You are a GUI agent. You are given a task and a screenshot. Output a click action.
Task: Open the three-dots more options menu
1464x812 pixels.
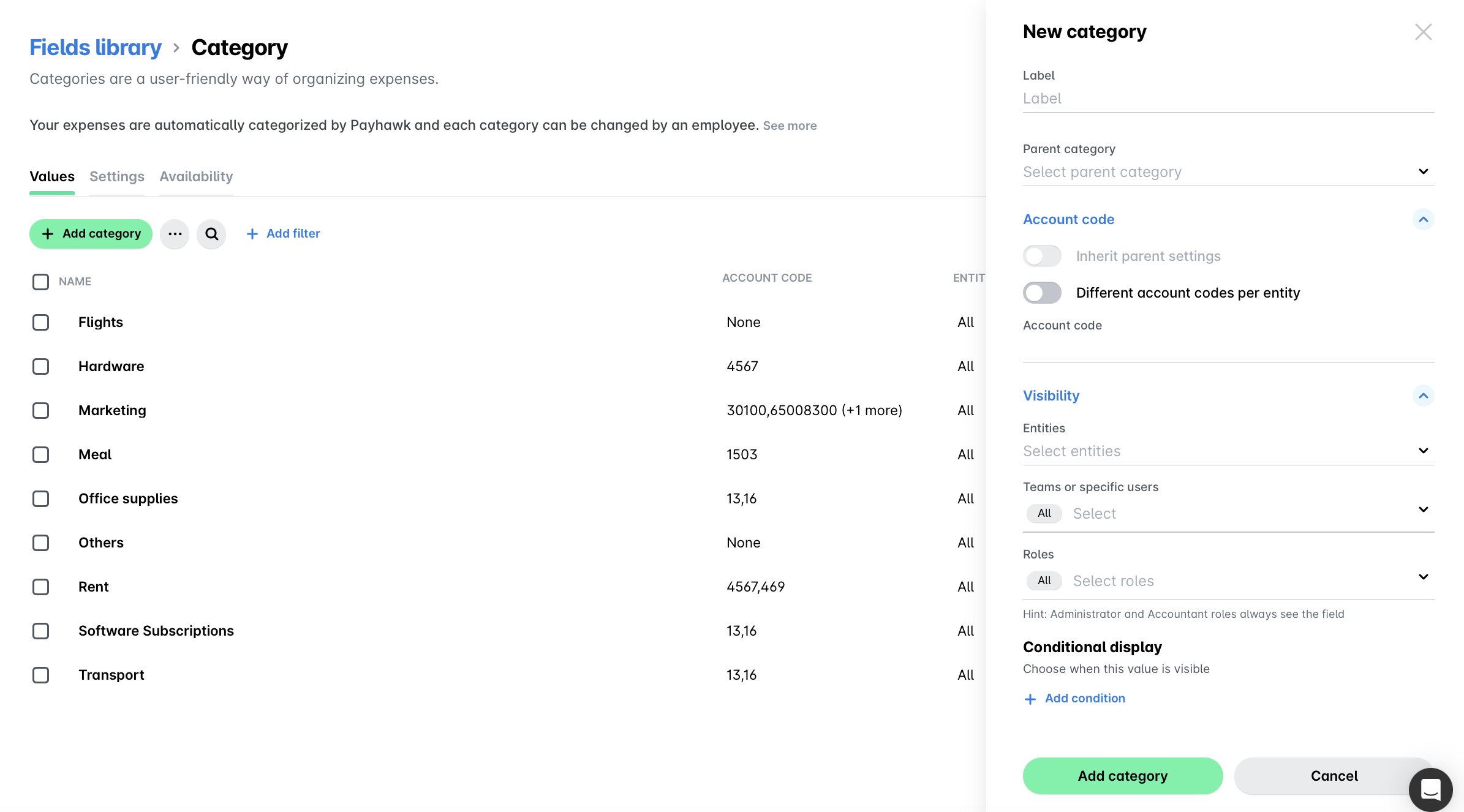pos(175,234)
